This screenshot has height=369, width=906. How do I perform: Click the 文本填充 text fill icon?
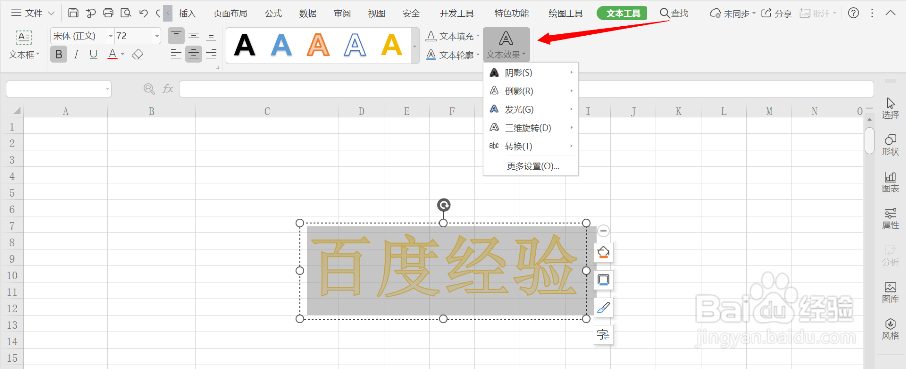[431, 36]
